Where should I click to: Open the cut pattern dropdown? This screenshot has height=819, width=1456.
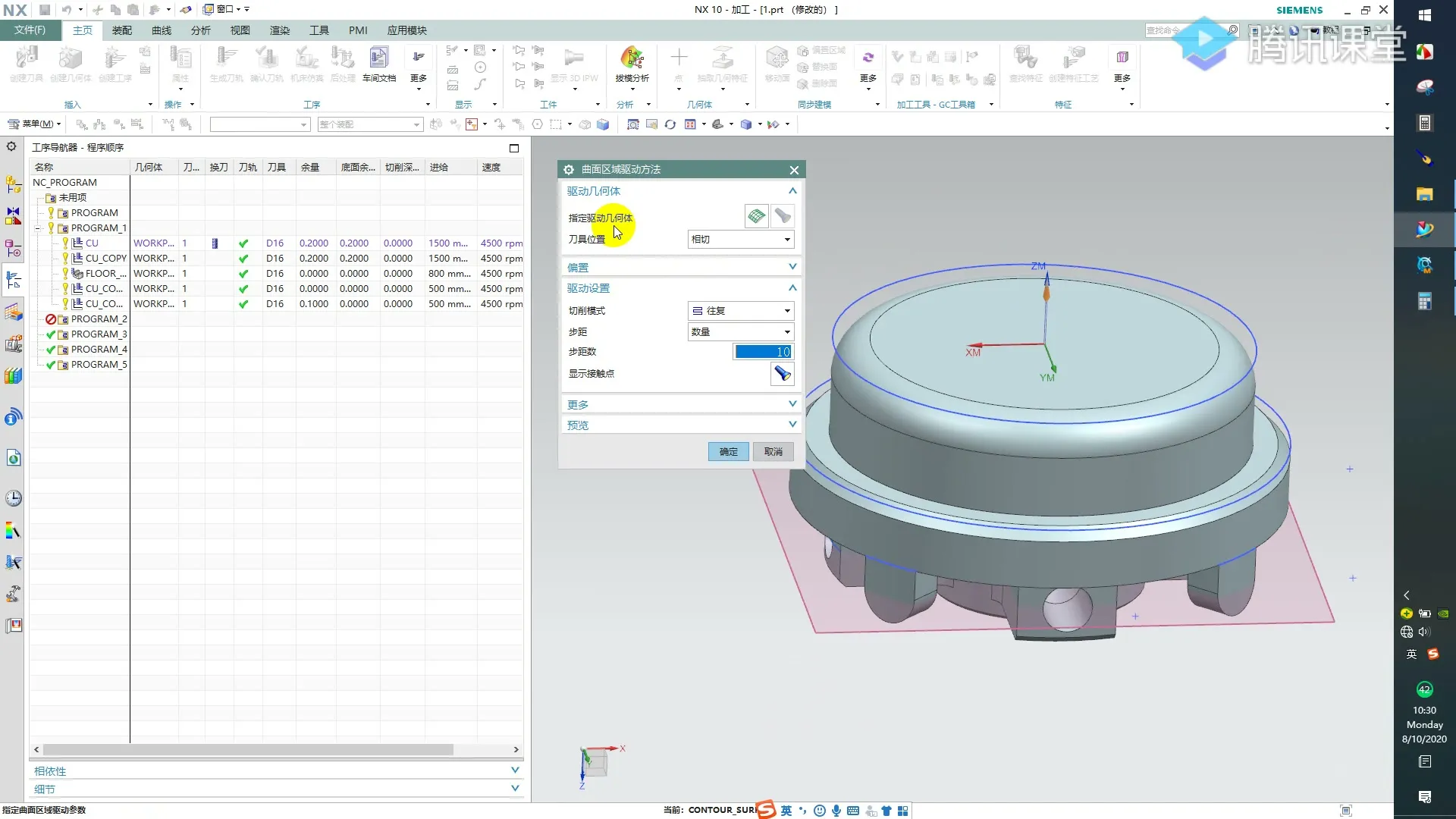point(740,311)
